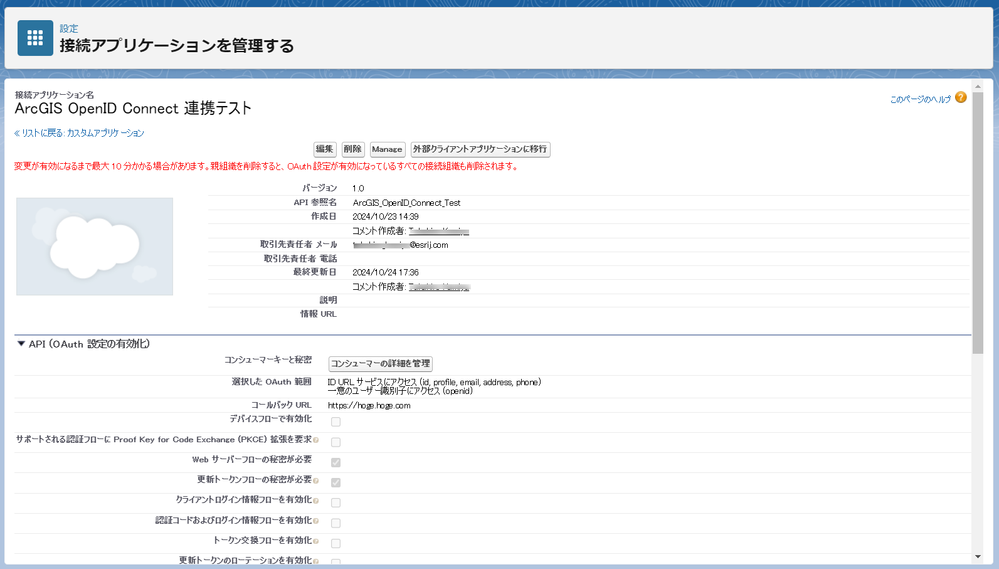
Task: Click 外部クライアントアプリケーションに移行 button
Action: pos(480,149)
